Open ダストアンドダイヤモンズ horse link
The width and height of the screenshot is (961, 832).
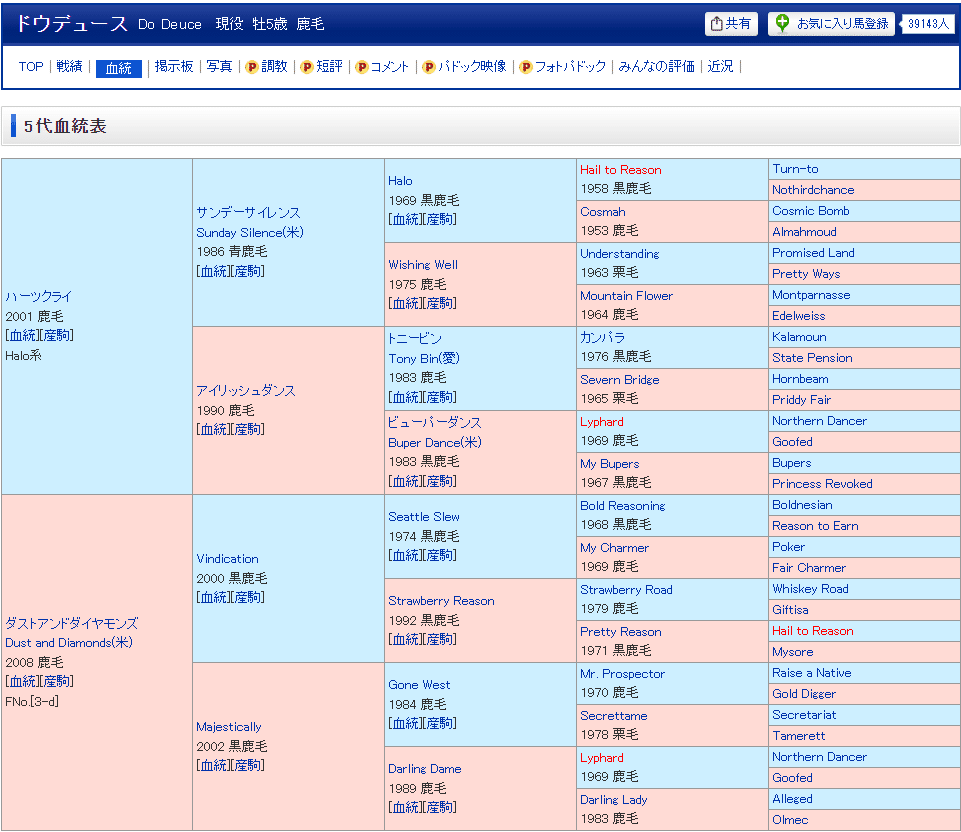point(72,624)
